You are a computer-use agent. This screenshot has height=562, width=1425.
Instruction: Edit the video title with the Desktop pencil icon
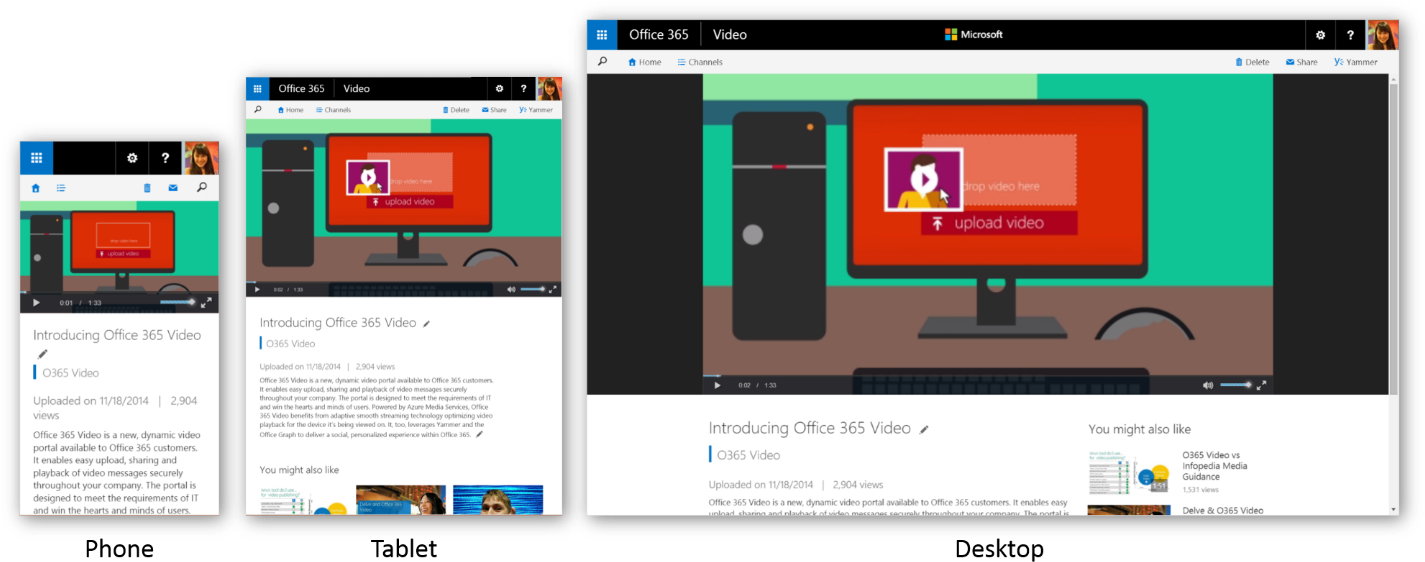tap(924, 429)
